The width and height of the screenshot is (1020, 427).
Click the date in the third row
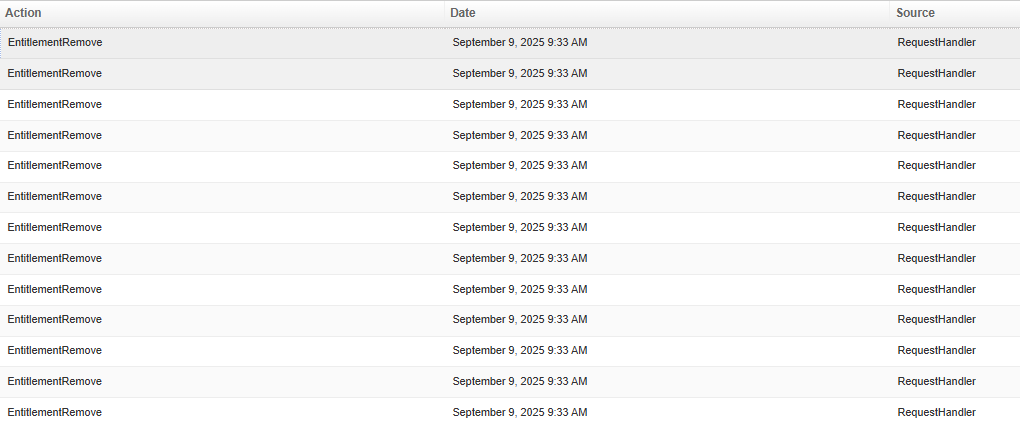(x=519, y=104)
